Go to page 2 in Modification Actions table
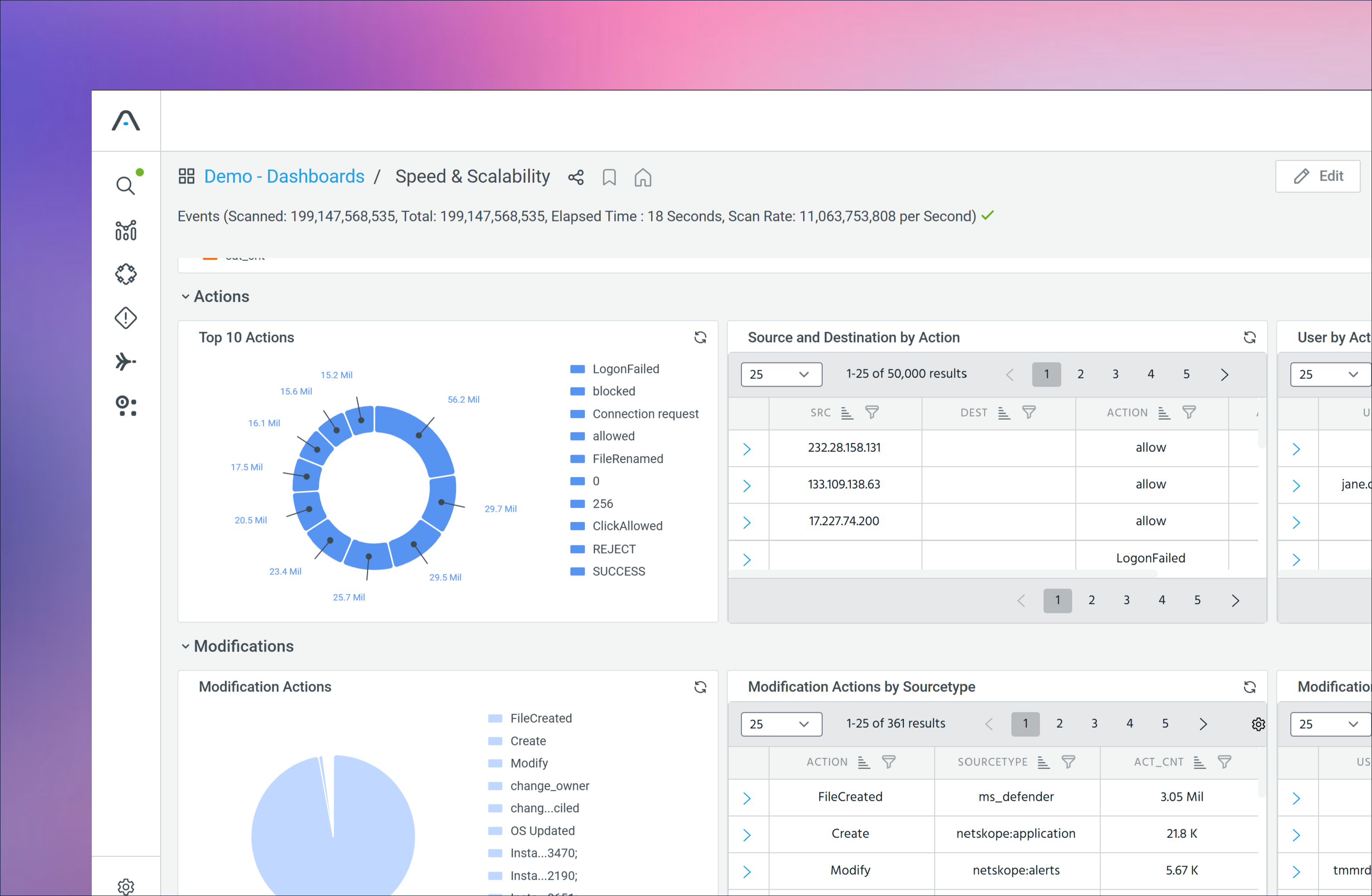 1059,724
